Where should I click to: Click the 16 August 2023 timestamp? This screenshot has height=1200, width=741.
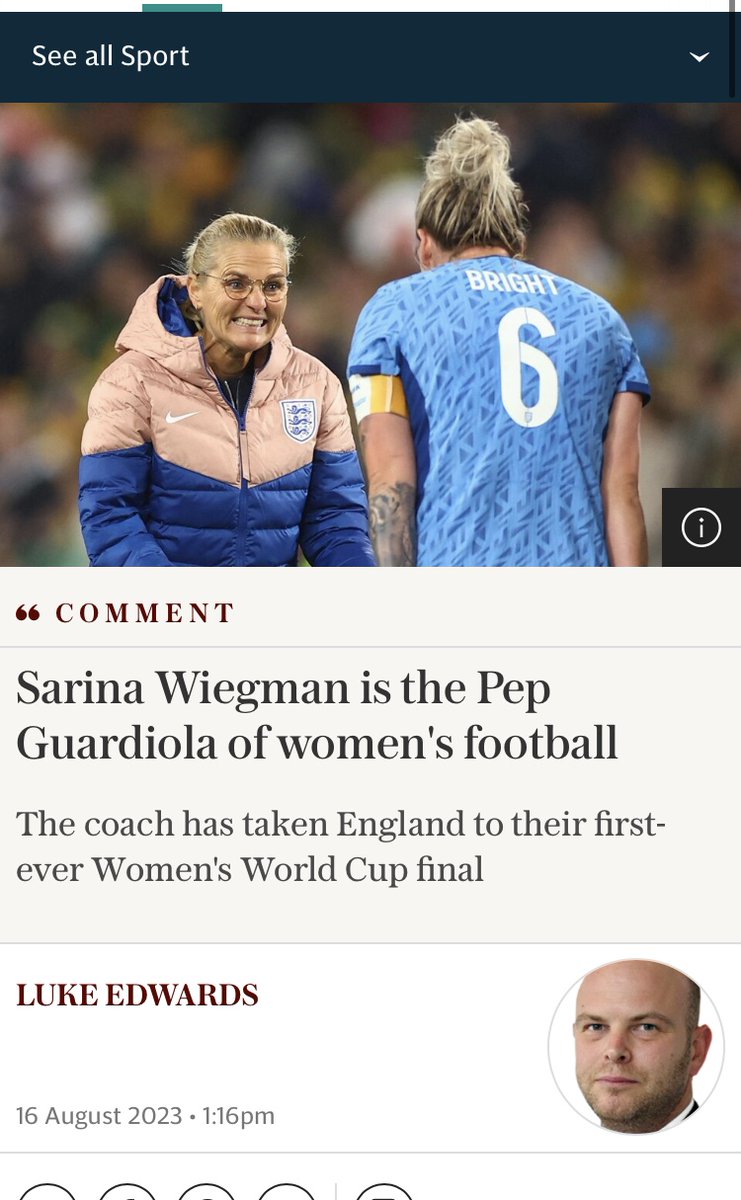pyautogui.click(x=145, y=1115)
